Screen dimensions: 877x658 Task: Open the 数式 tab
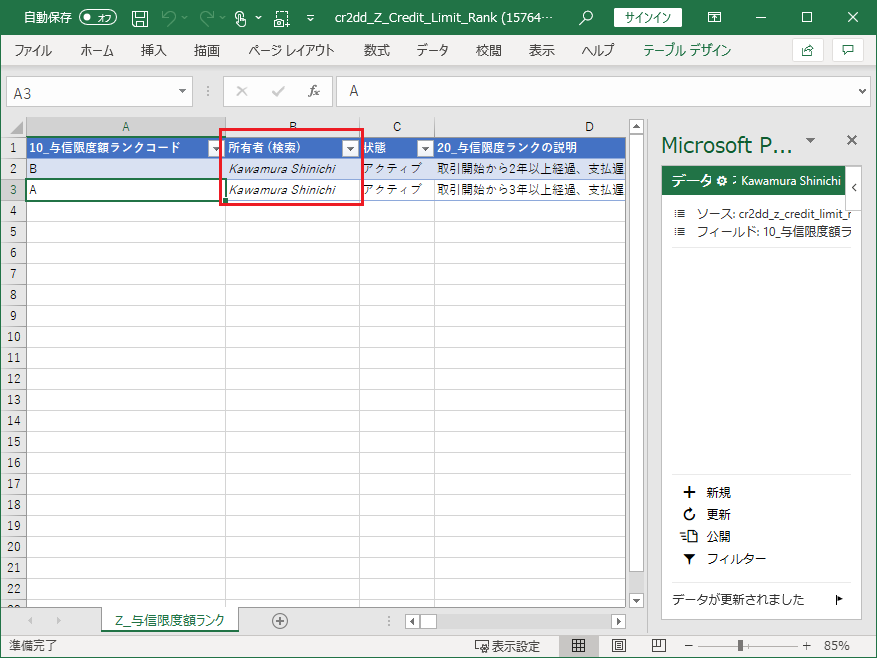point(377,50)
